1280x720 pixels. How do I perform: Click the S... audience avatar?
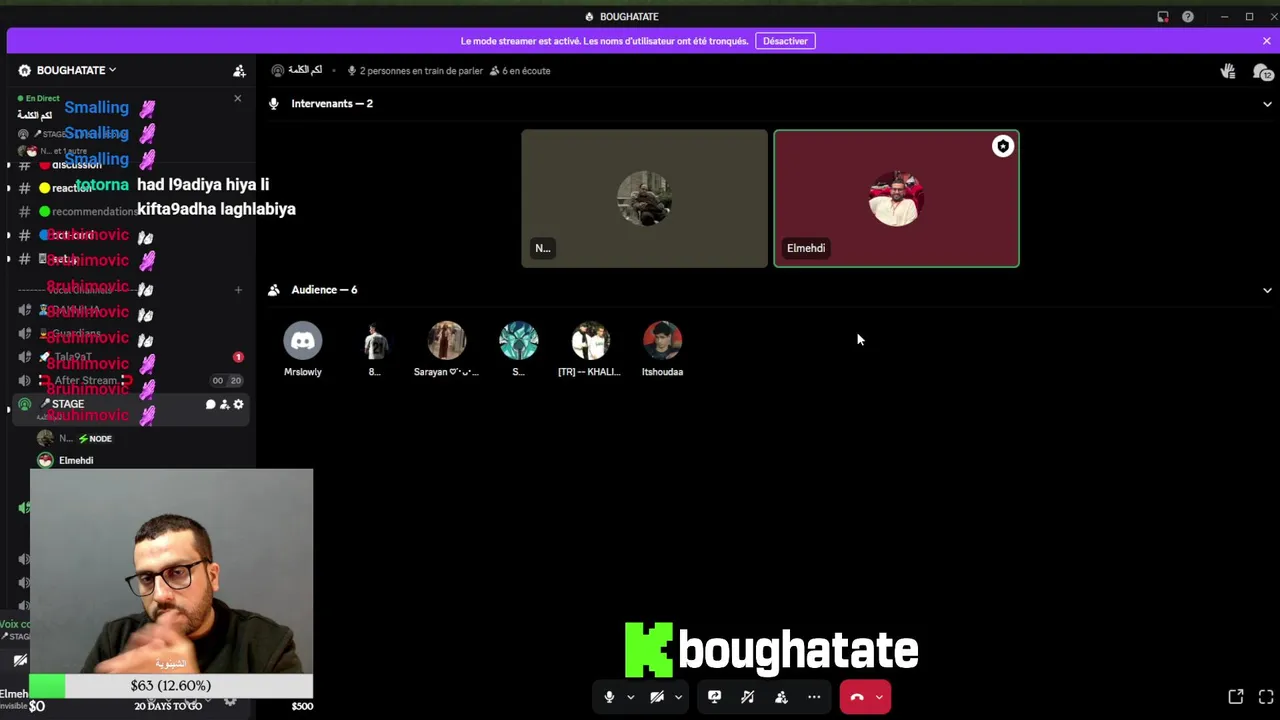pyautogui.click(x=518, y=341)
